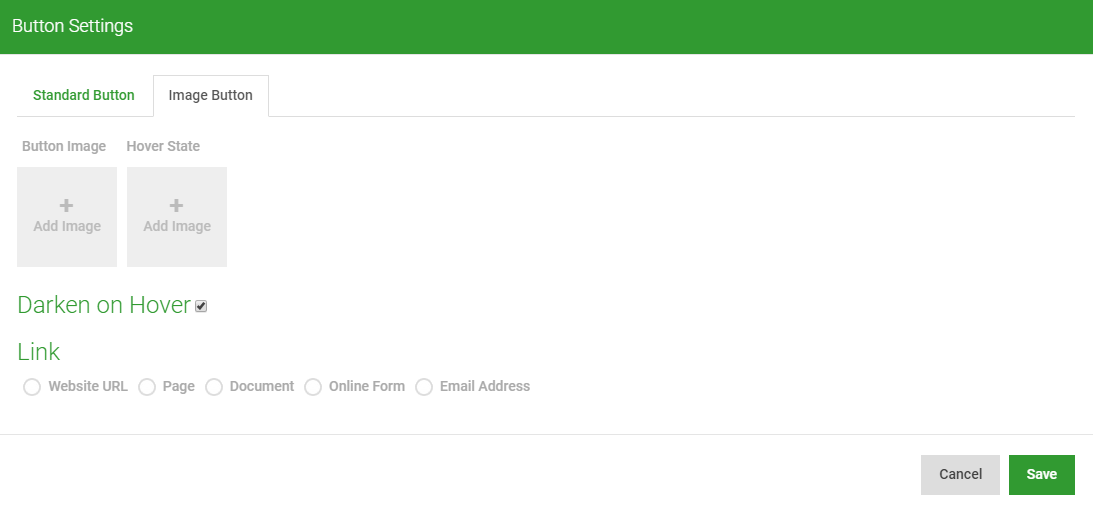1093x514 pixels.
Task: Click the plus icon under Button Image
Action: (x=66, y=205)
